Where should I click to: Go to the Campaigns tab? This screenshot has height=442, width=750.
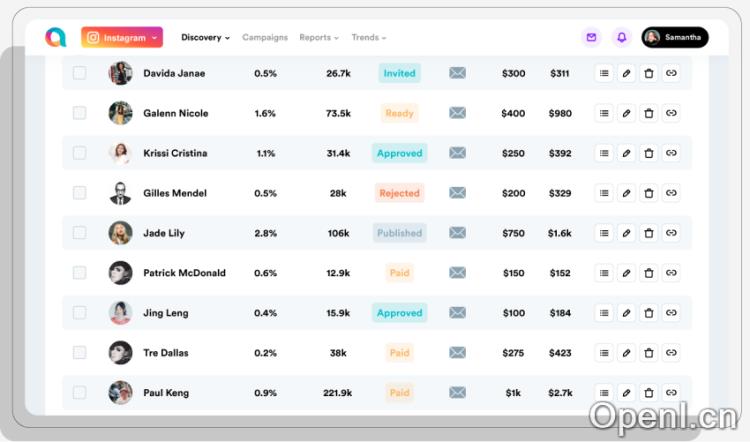tap(264, 37)
